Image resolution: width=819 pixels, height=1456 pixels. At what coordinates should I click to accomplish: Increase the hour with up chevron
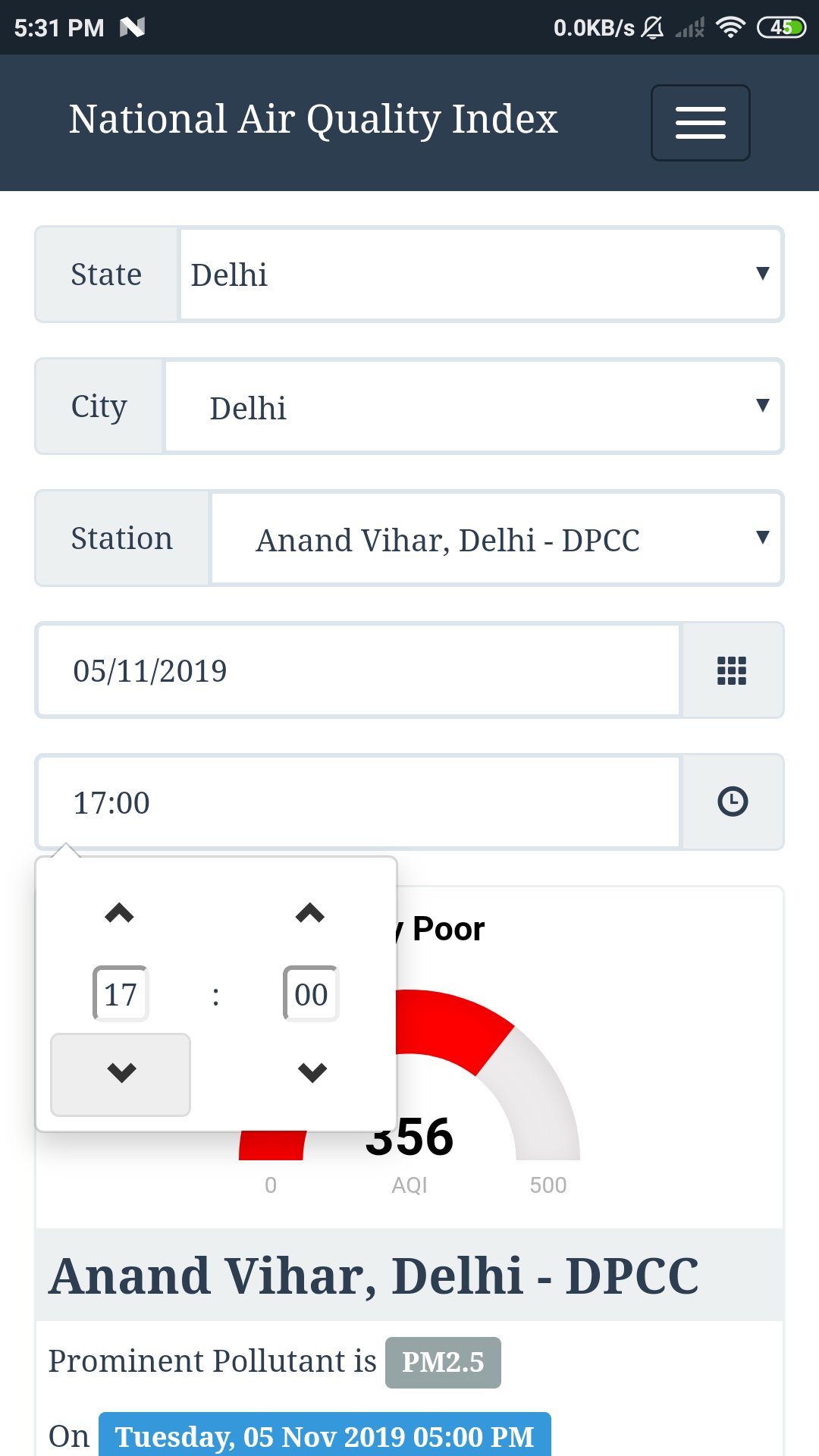click(x=120, y=913)
